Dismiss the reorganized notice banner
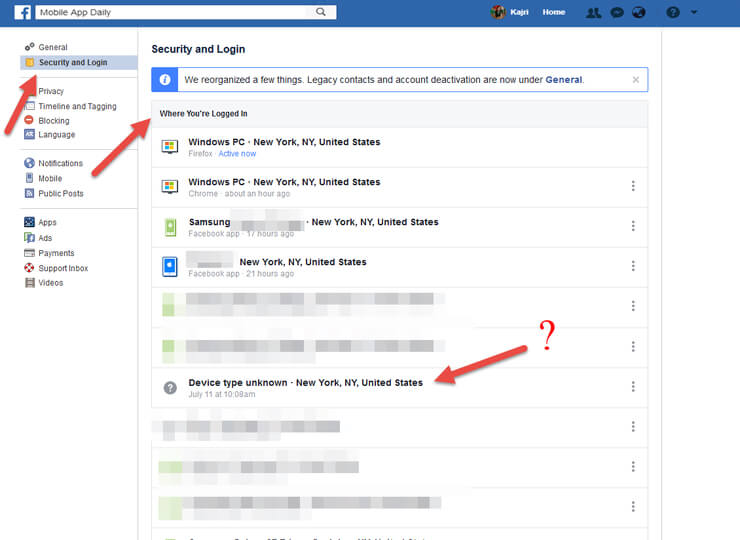Screen dimensions: 740x540 636,80
